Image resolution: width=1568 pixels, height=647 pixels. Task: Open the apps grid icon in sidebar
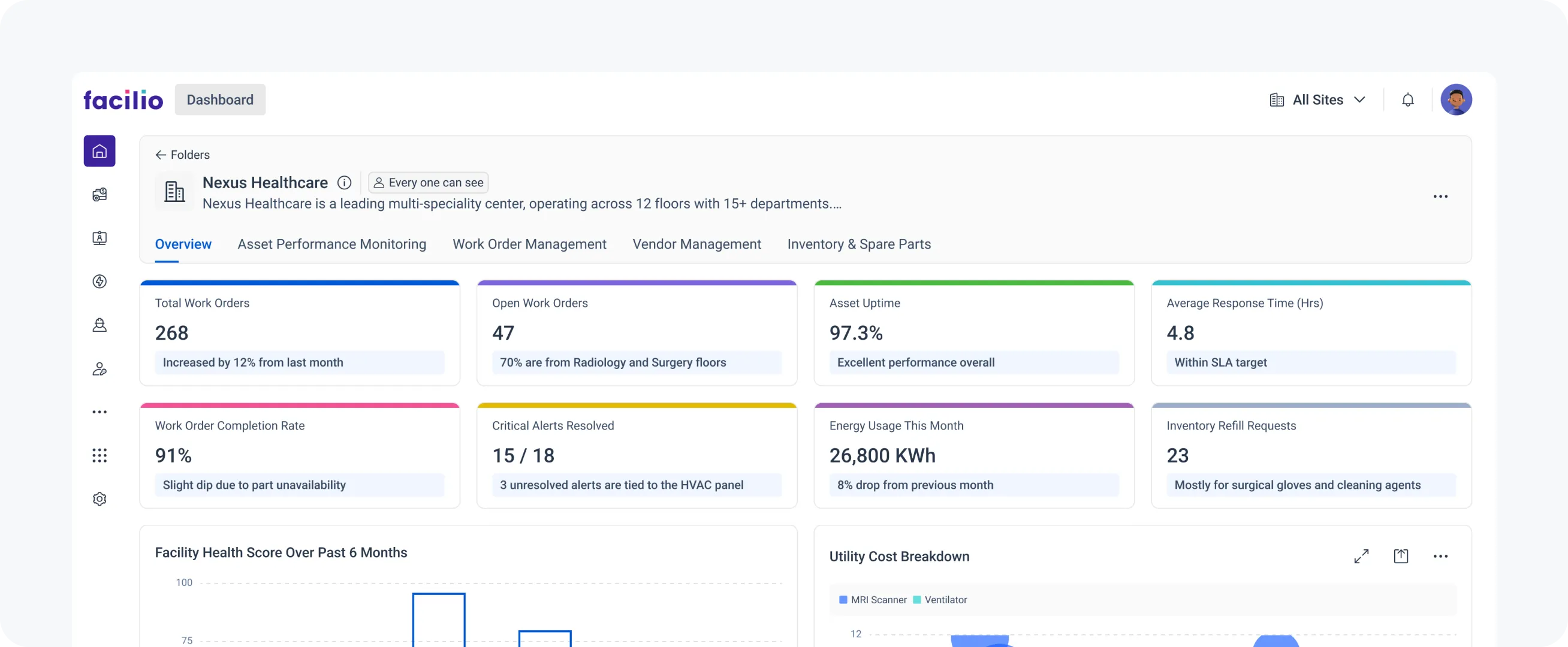(x=99, y=455)
